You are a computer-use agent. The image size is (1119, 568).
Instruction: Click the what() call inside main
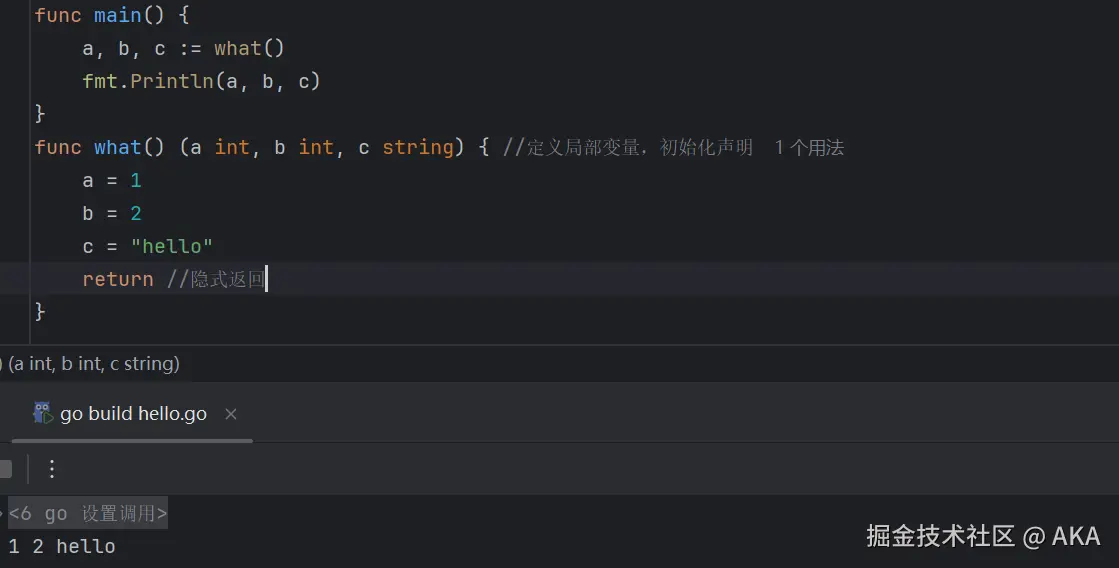coord(237,49)
